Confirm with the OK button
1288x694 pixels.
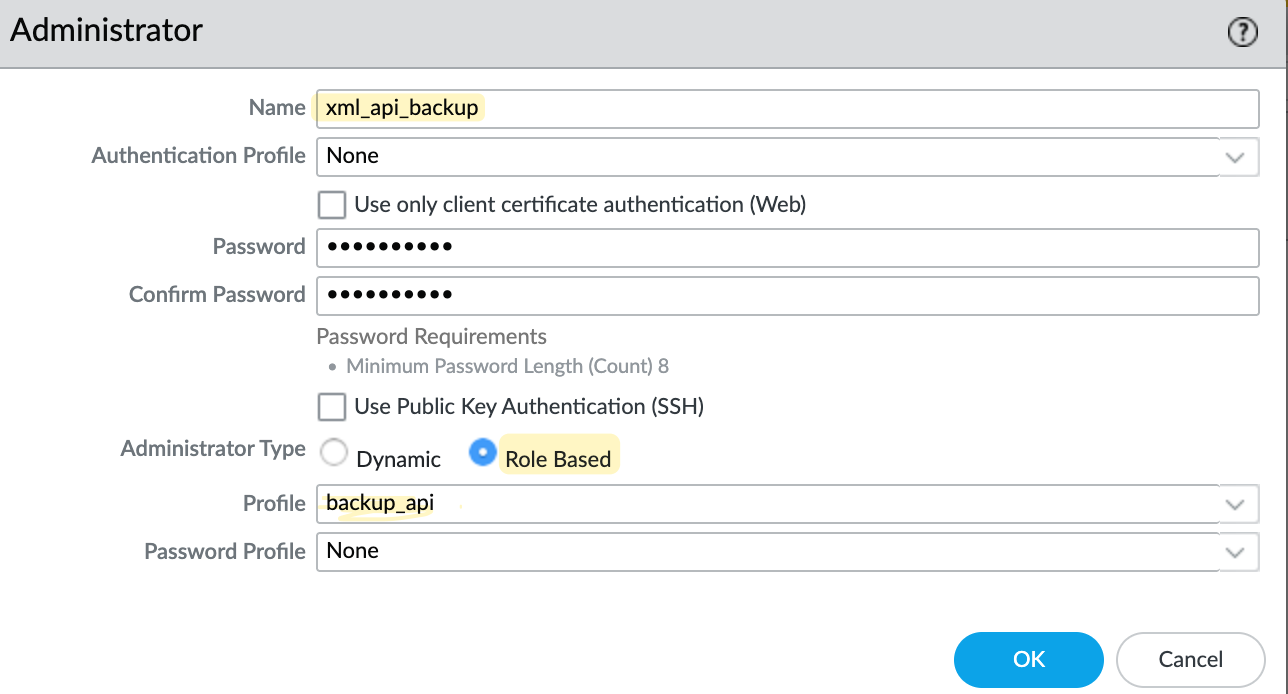pos(1028,659)
